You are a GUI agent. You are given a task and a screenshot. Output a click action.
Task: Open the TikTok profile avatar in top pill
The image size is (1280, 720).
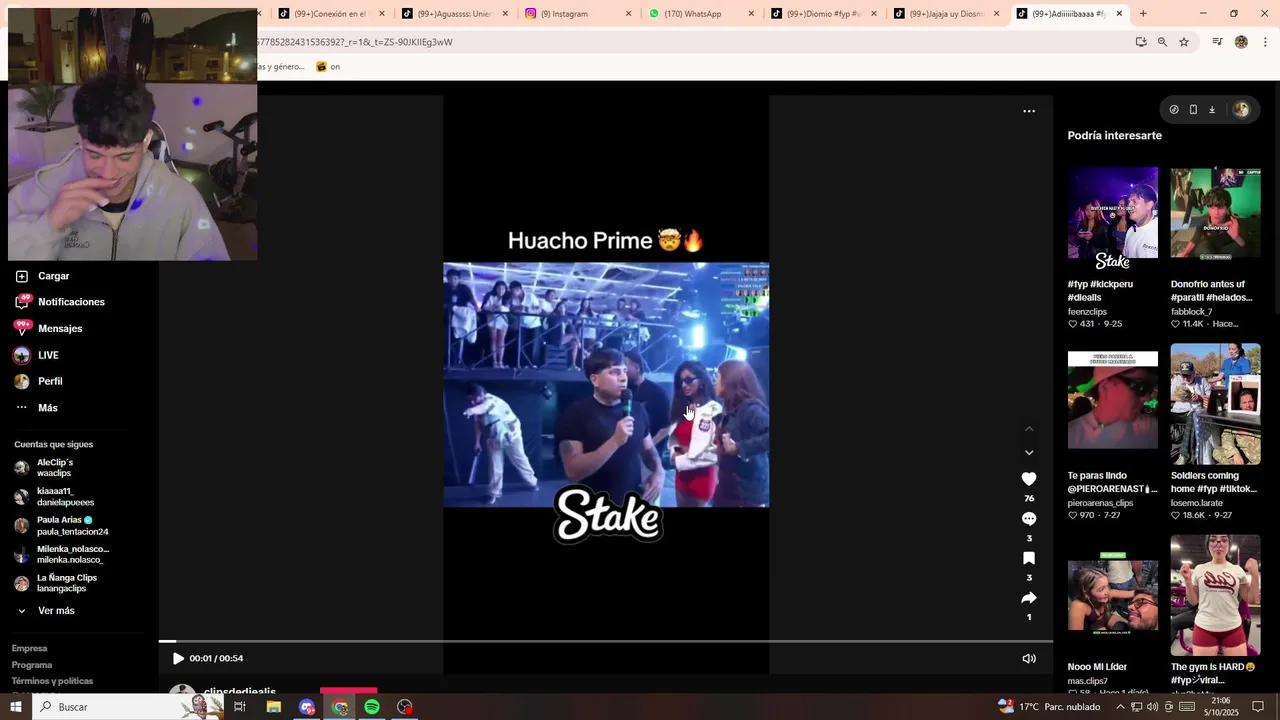(x=1241, y=110)
